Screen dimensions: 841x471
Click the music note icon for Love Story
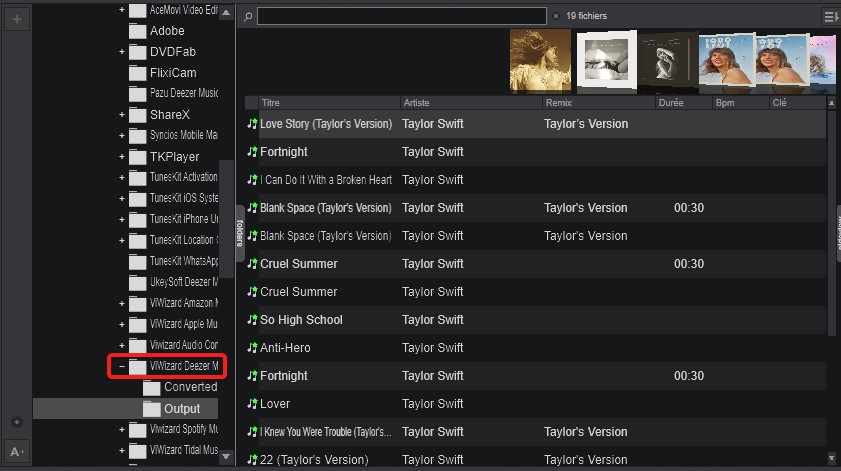[252, 124]
